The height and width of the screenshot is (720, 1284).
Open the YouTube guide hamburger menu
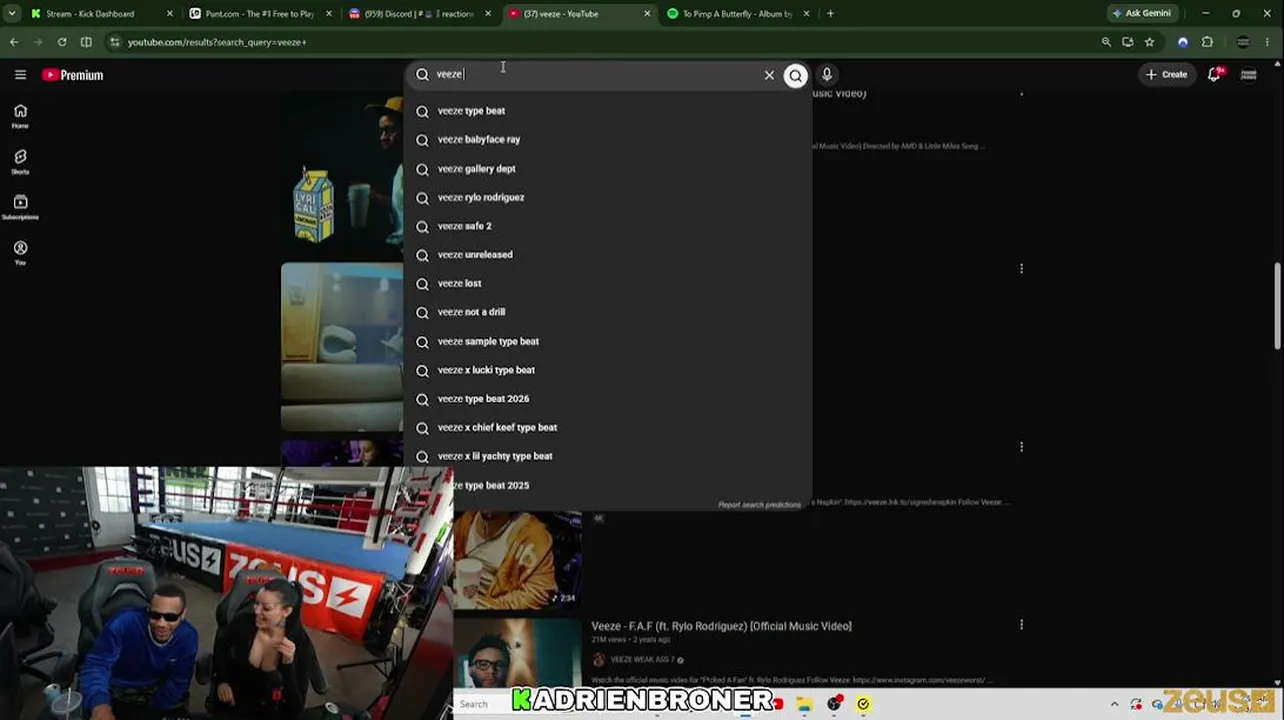pos(20,75)
